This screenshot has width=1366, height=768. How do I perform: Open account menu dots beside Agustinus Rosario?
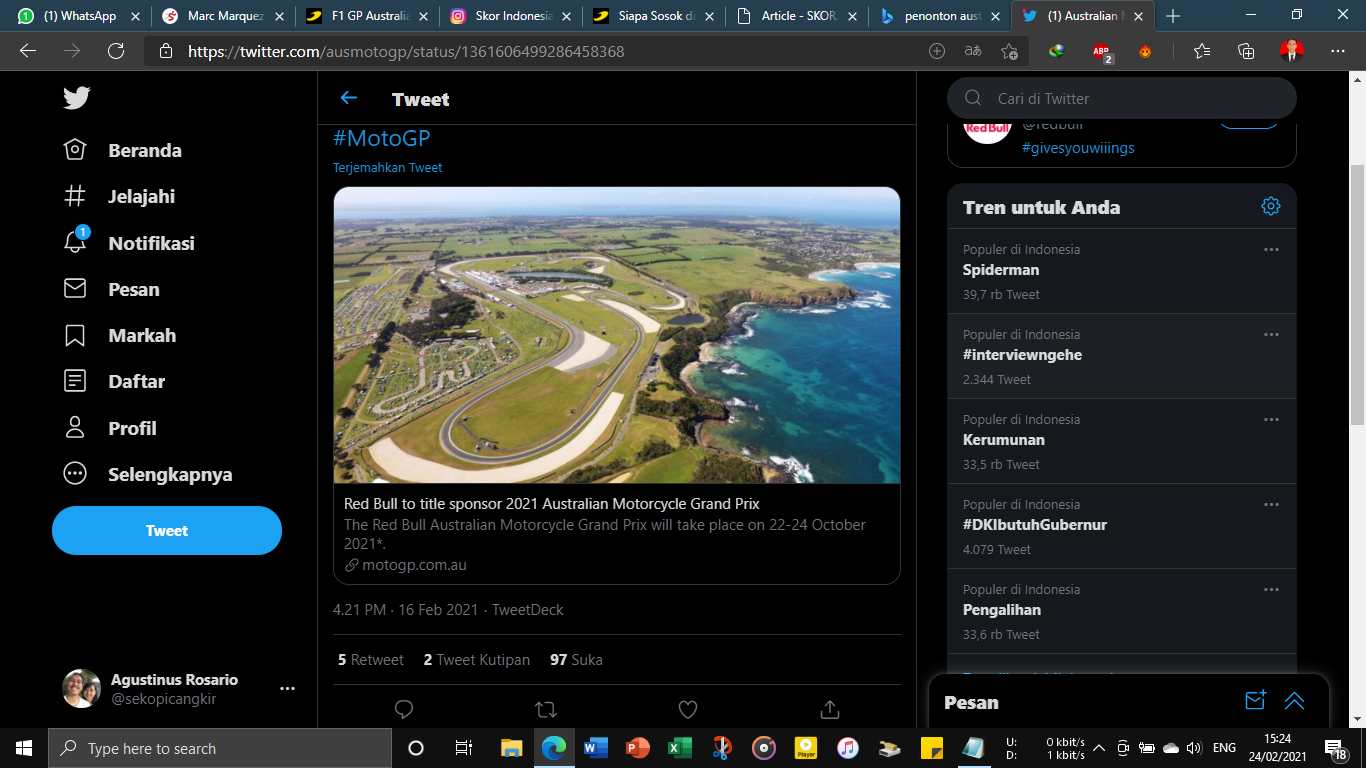tap(287, 689)
